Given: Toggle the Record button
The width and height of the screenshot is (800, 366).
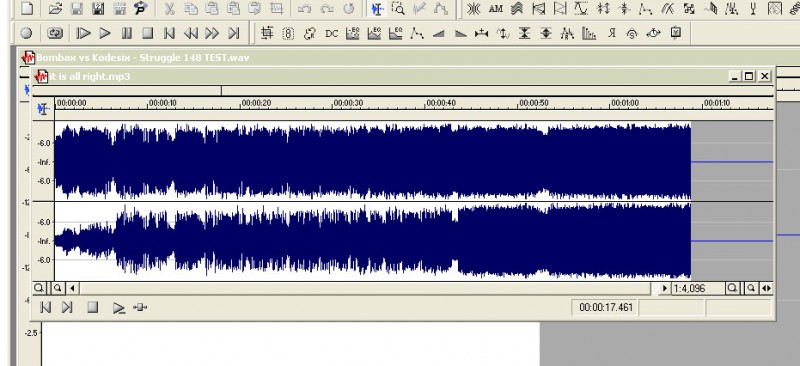Looking at the screenshot, I should point(26,34).
